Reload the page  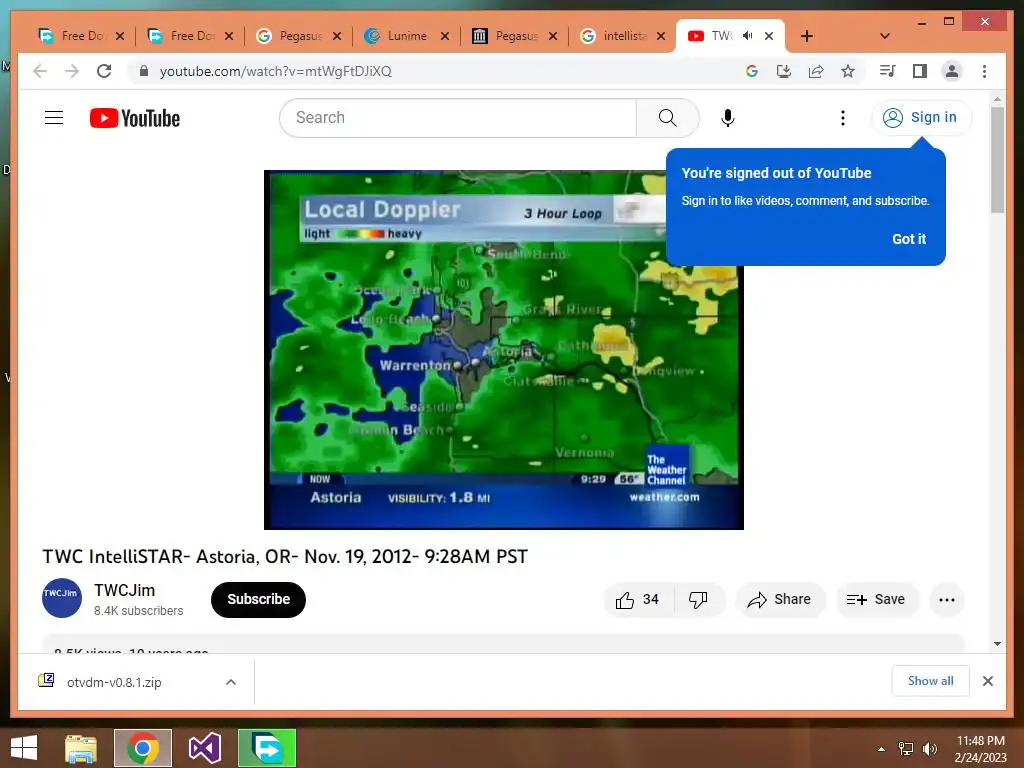tap(104, 71)
